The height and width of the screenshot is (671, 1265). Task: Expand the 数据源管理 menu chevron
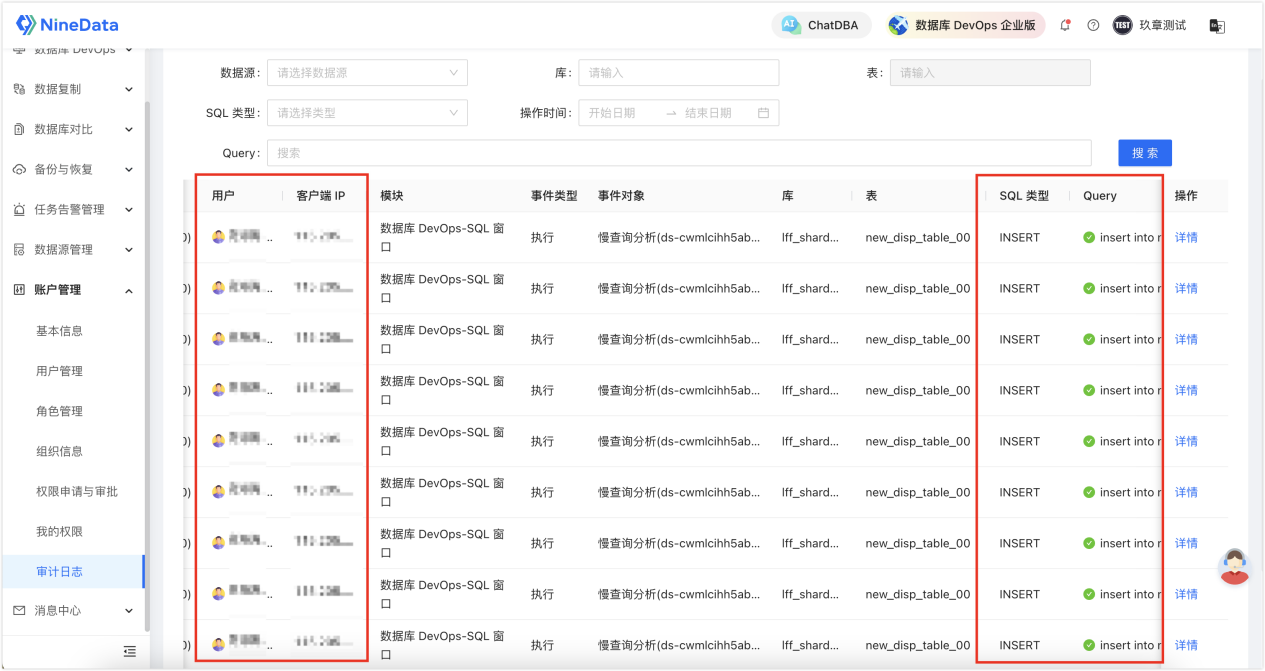(x=128, y=250)
